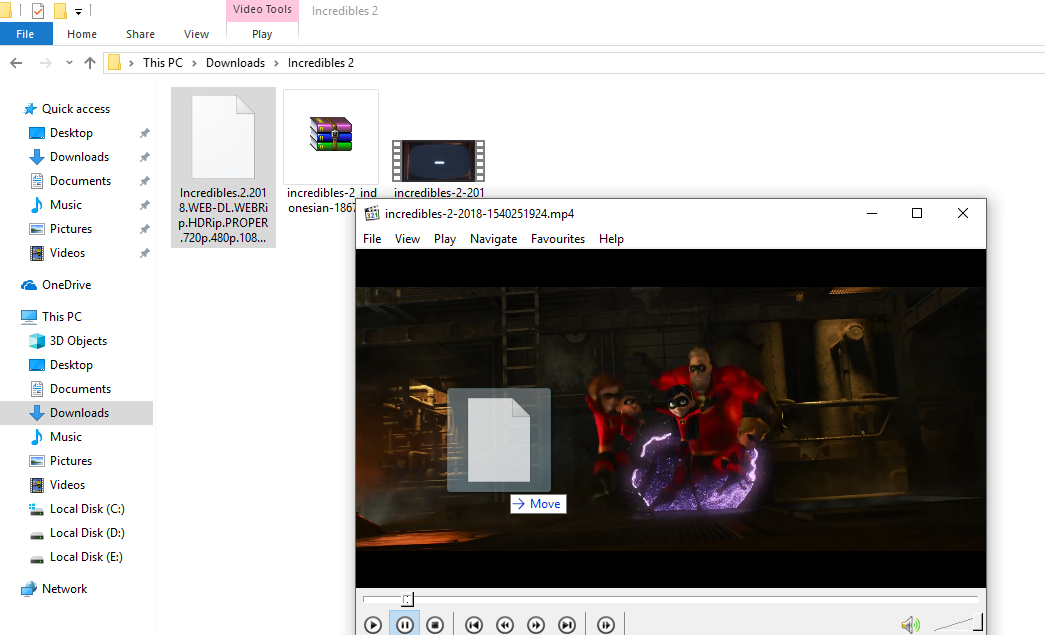The image size is (1045, 635).
Task: Click Incredibles 2 in address path
Action: [x=321, y=63]
